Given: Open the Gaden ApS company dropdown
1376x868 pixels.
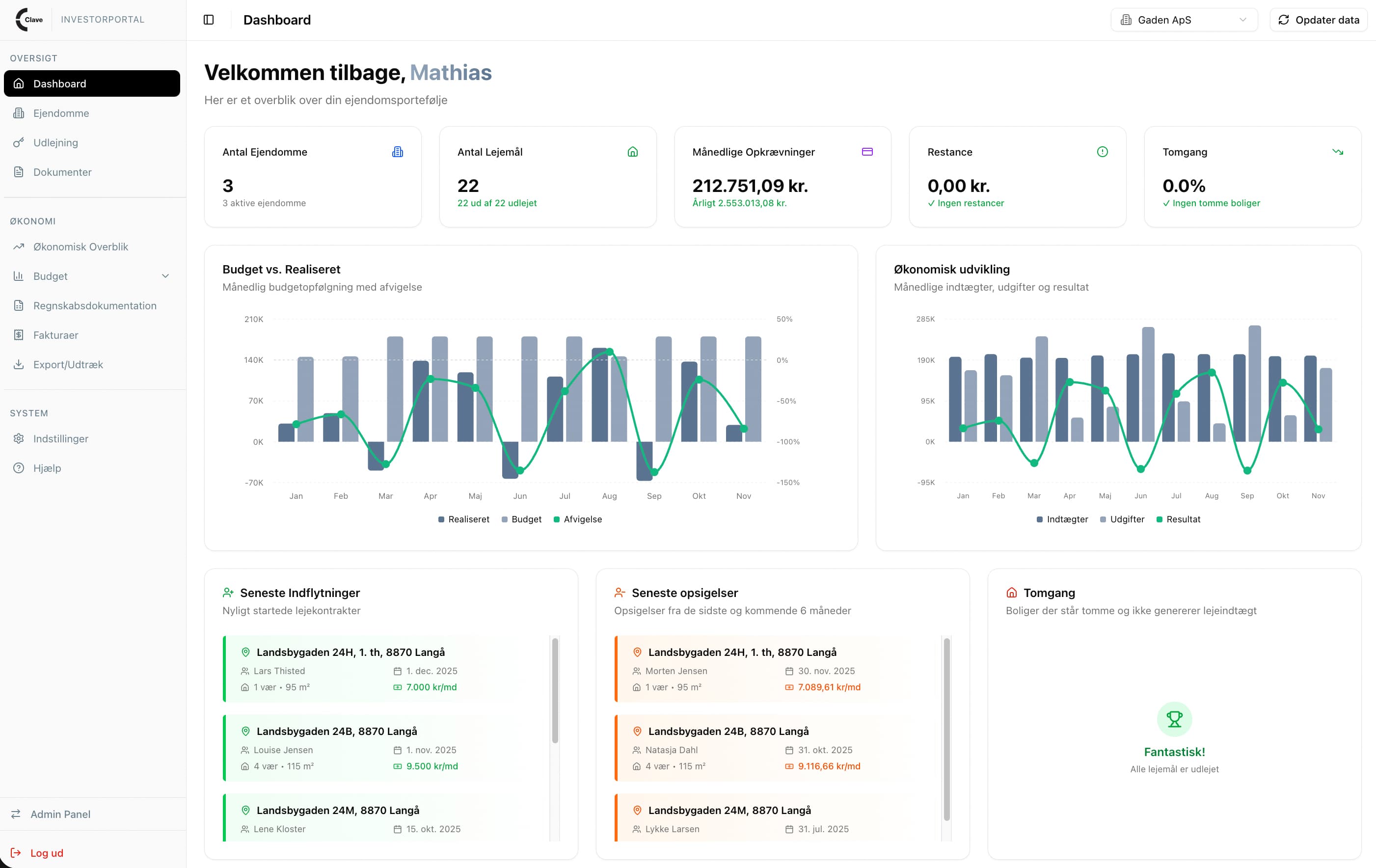Looking at the screenshot, I should point(1184,20).
